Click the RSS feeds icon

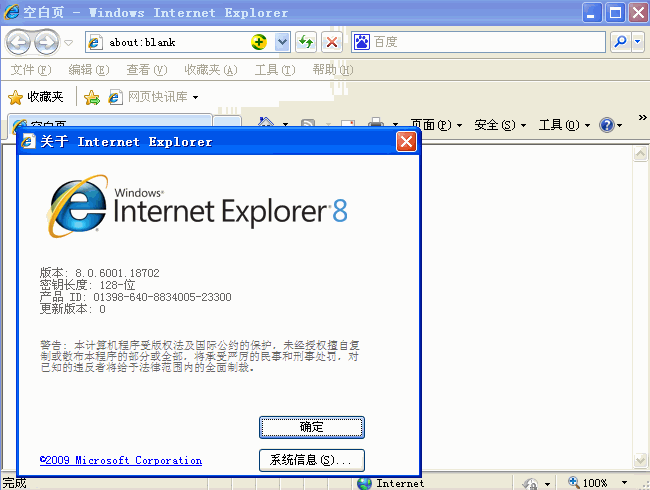coord(308,123)
